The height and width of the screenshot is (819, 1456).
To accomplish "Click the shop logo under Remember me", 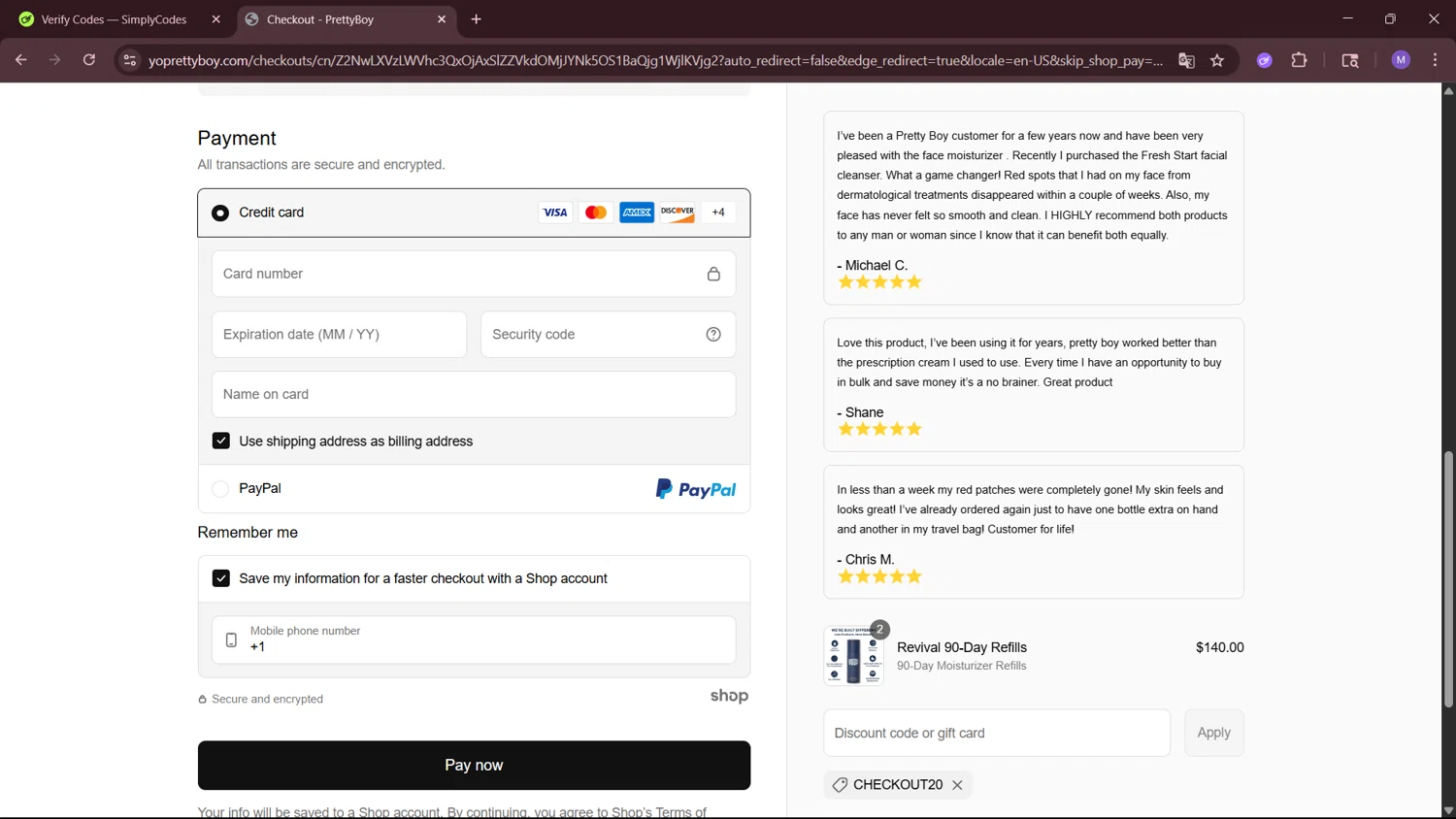I will coord(729,696).
